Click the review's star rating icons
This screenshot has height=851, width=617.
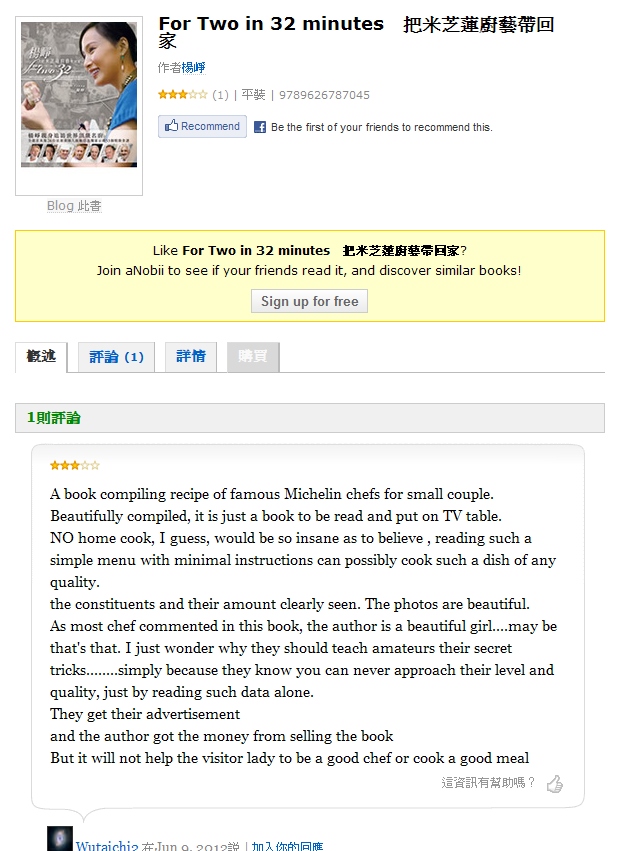tap(75, 466)
